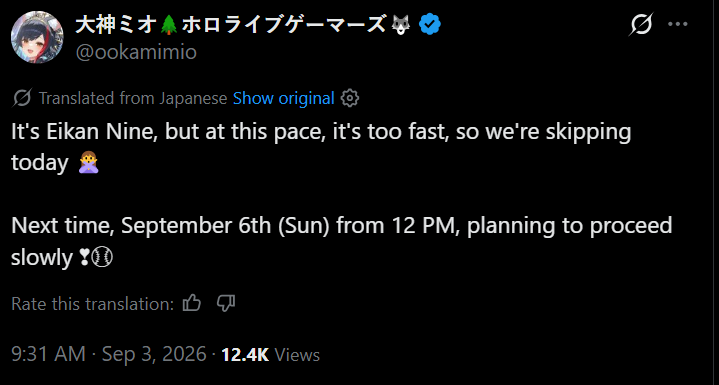
Task: Show original Japanese text
Action: 283,98
